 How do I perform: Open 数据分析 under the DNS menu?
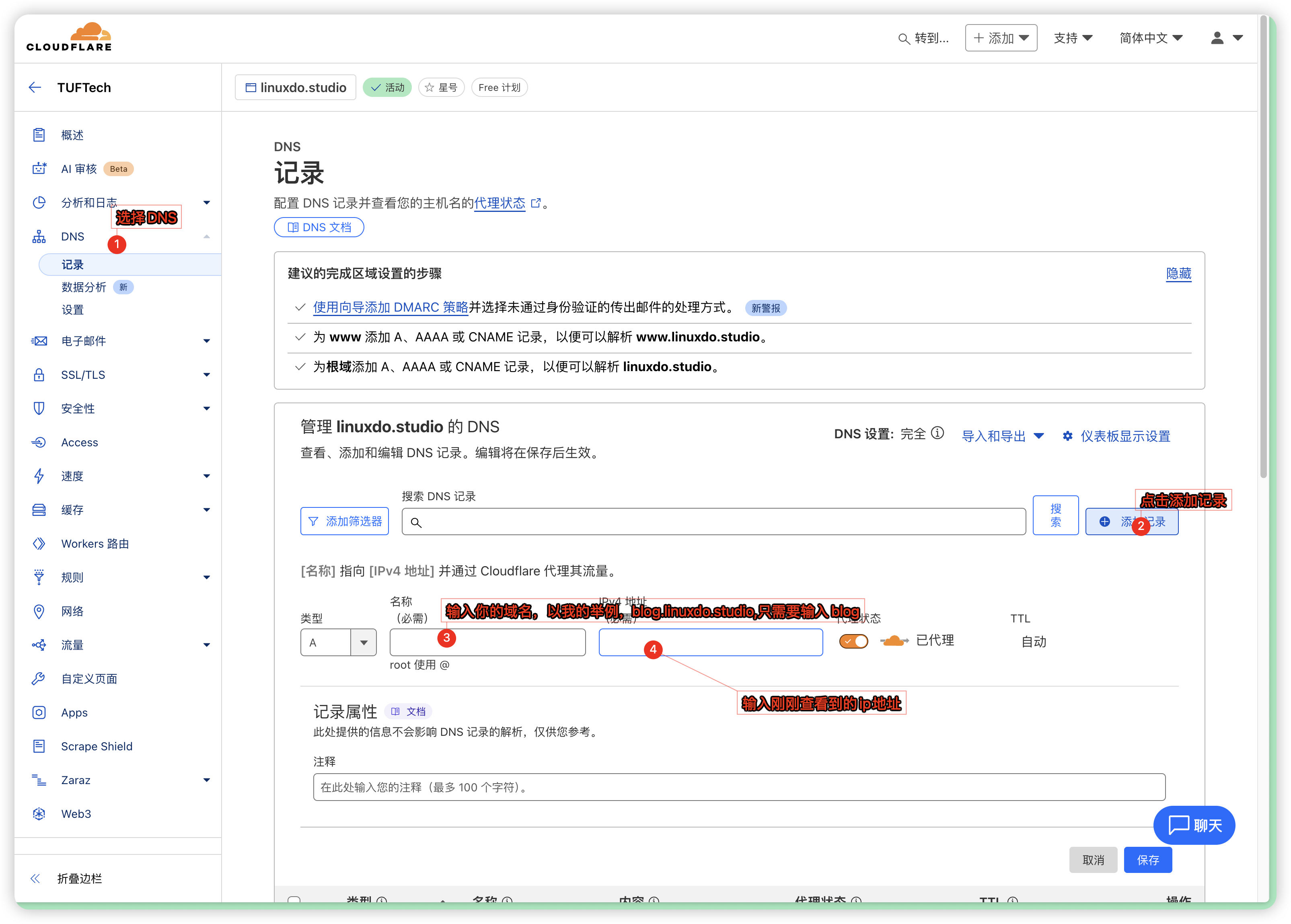[x=84, y=287]
